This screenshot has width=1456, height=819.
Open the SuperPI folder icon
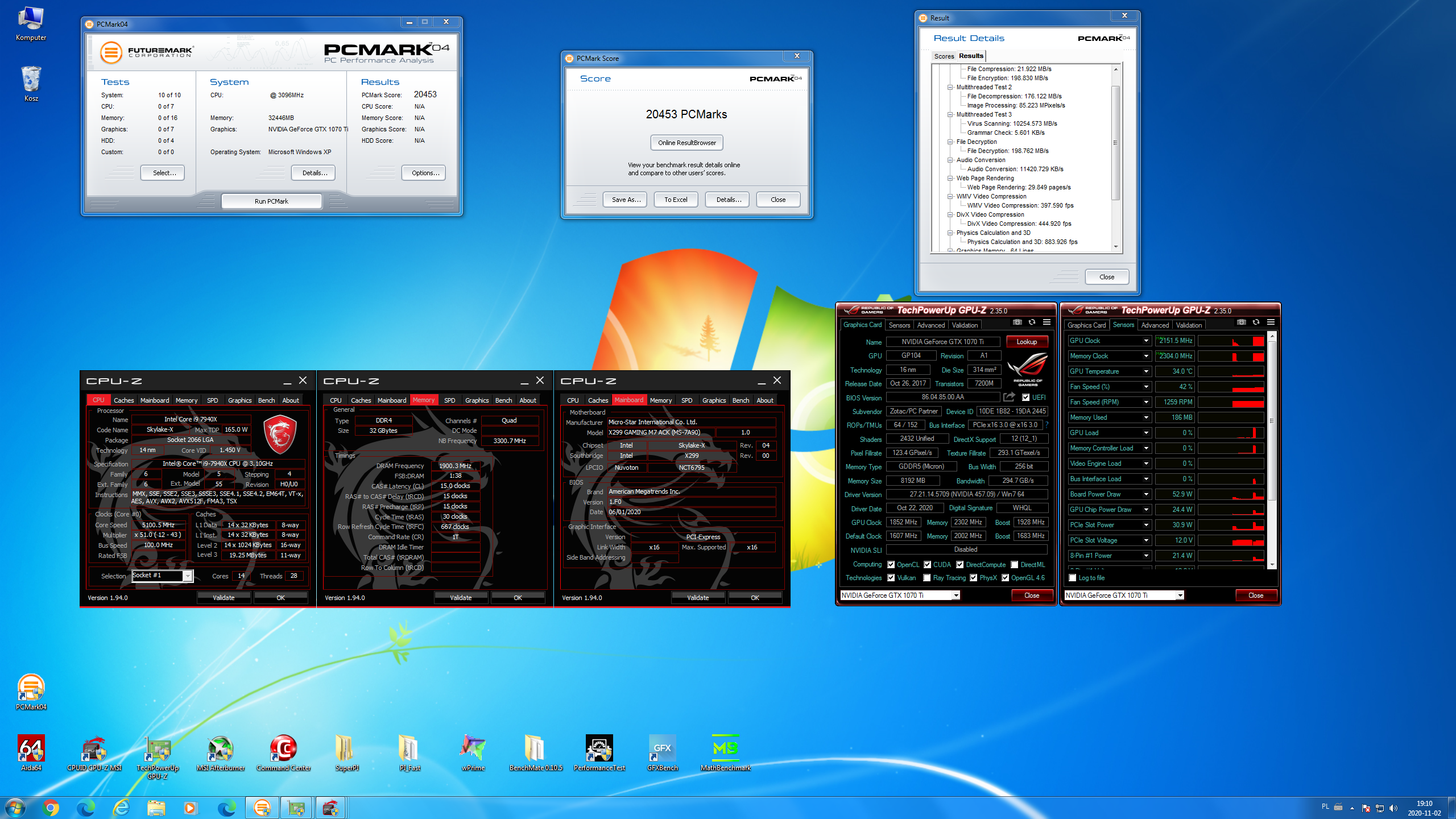(346, 753)
